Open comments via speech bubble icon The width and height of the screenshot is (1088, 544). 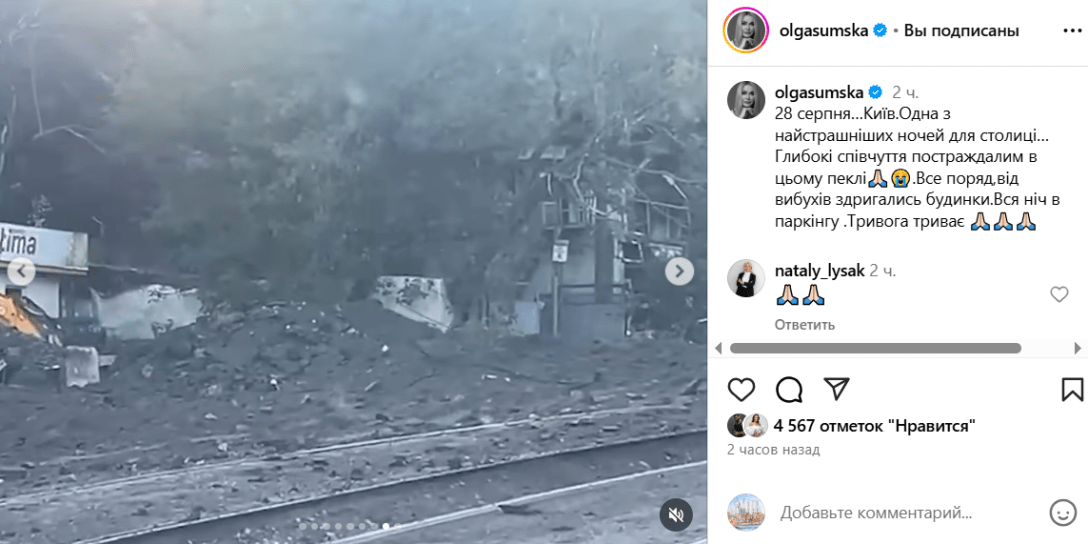tap(789, 390)
